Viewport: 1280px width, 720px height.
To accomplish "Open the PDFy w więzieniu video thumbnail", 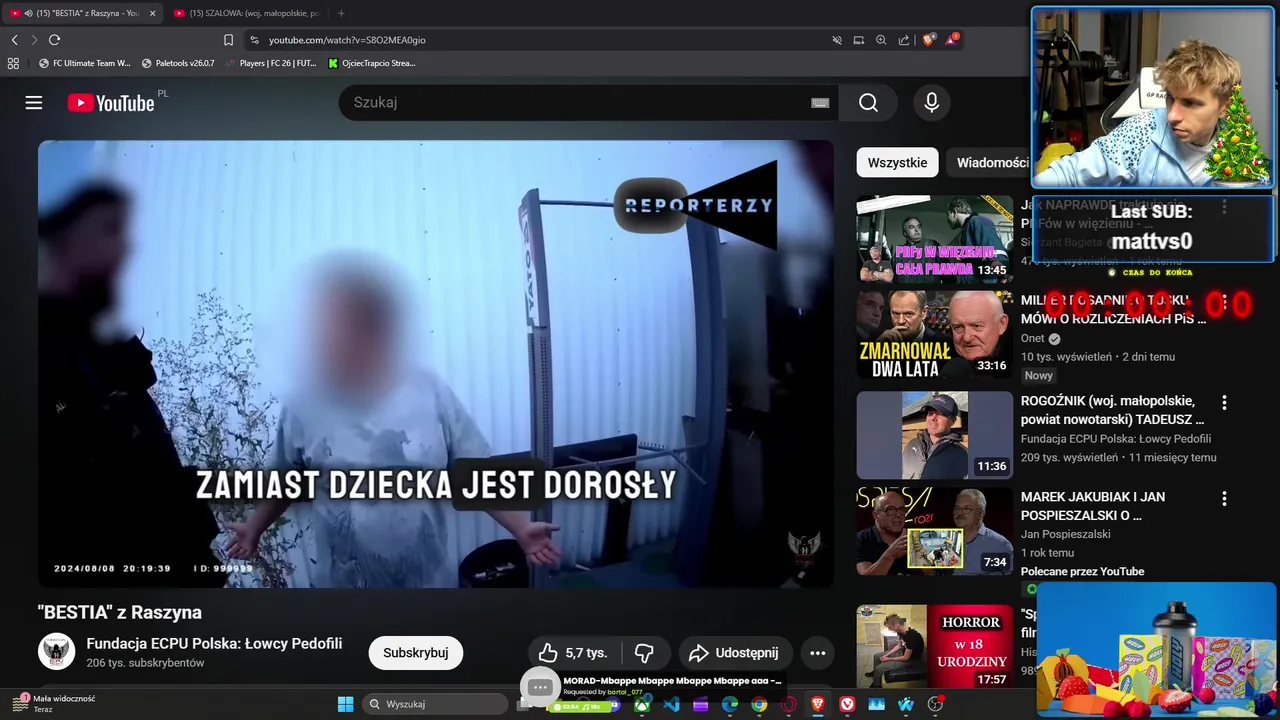I will (935, 239).
